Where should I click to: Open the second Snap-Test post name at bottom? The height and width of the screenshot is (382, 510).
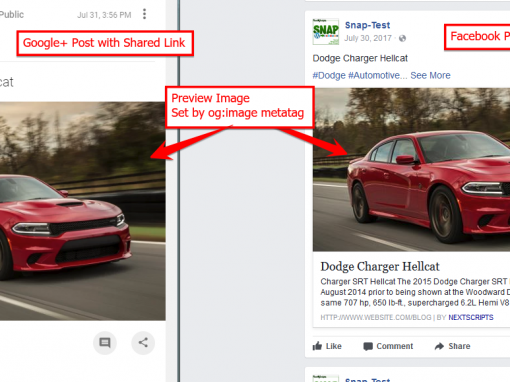367,380
